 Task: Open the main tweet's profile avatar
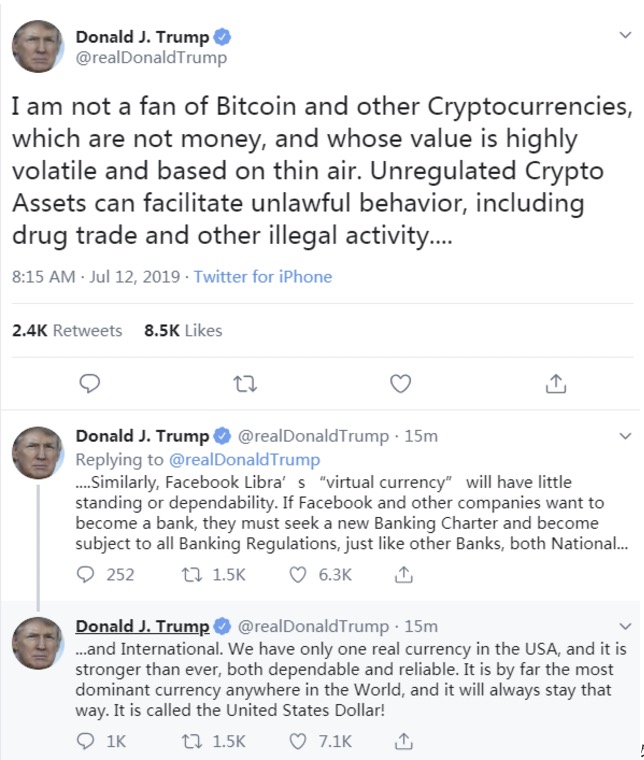(38, 46)
